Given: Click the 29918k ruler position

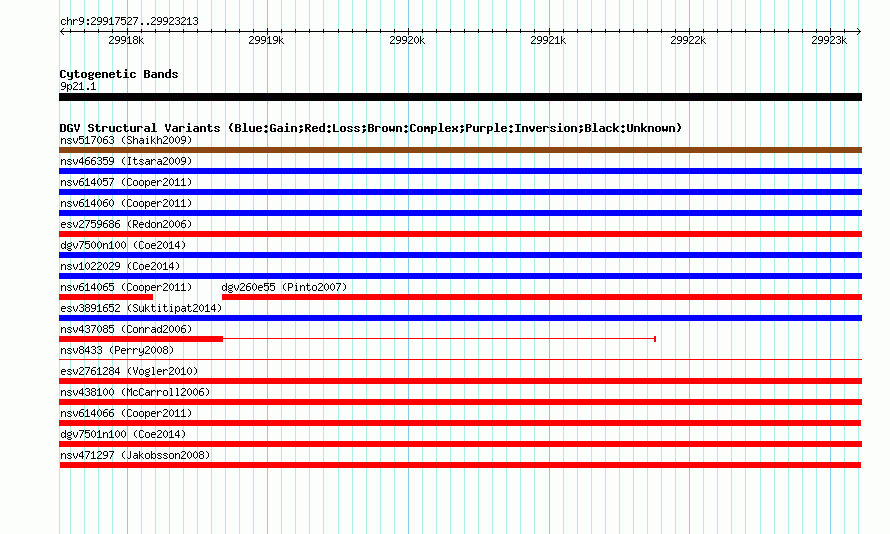Looking at the screenshot, I should click(x=126, y=40).
